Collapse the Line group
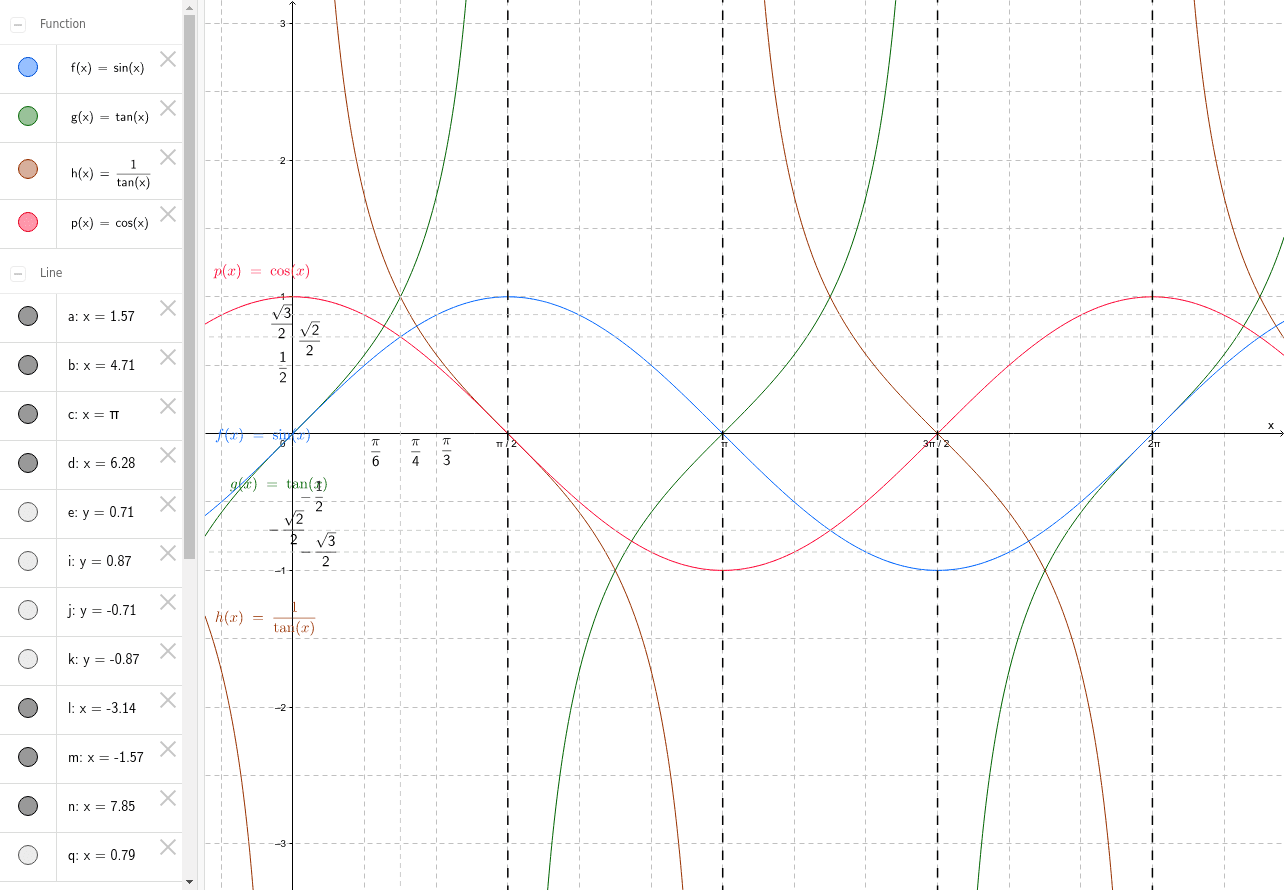1286x892 pixels. 17,272
